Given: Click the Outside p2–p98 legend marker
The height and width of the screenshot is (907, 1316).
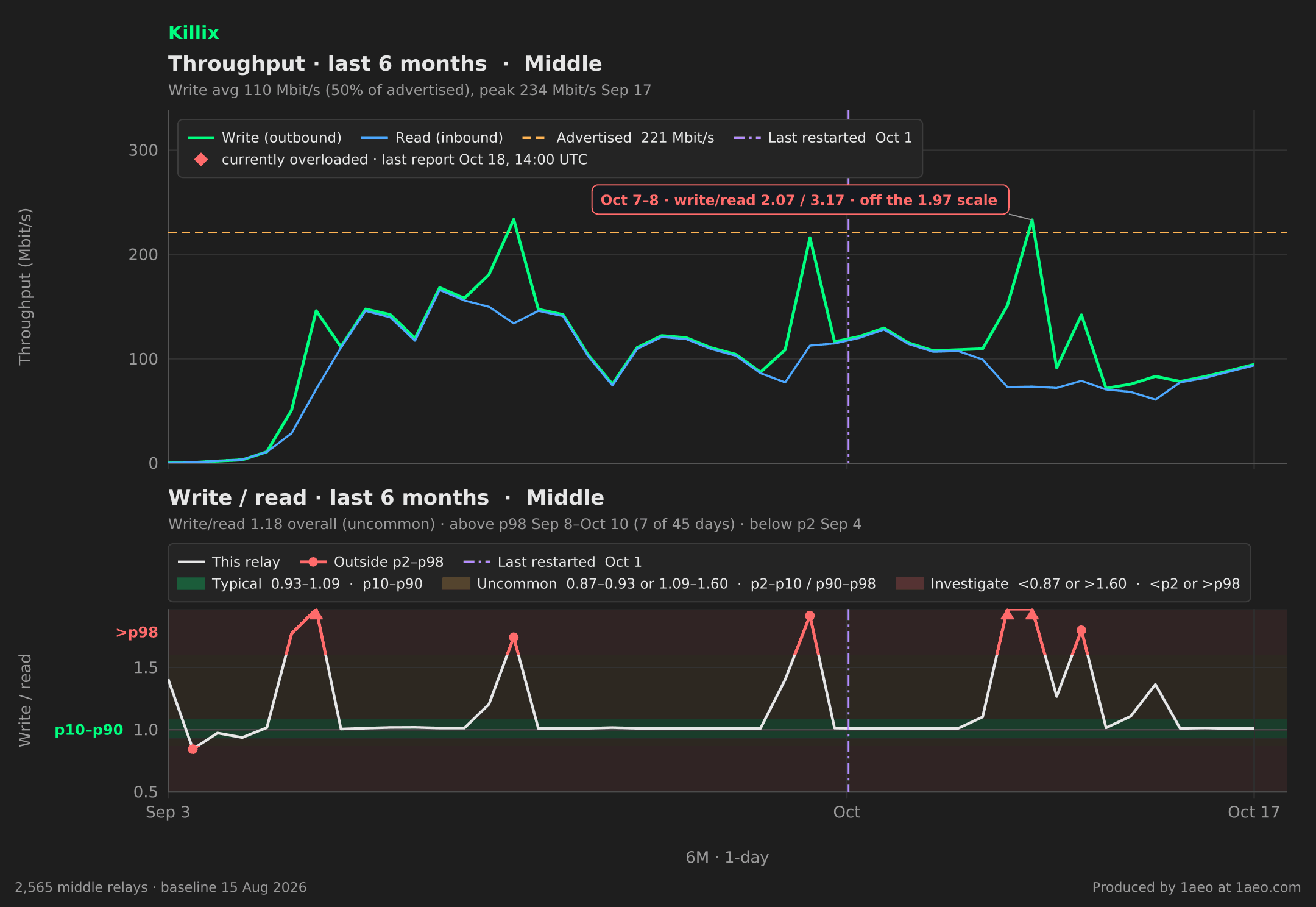Looking at the screenshot, I should [313, 562].
